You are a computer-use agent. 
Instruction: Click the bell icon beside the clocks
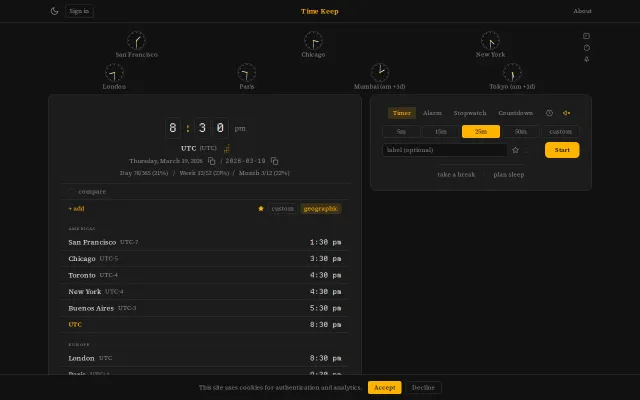click(587, 59)
